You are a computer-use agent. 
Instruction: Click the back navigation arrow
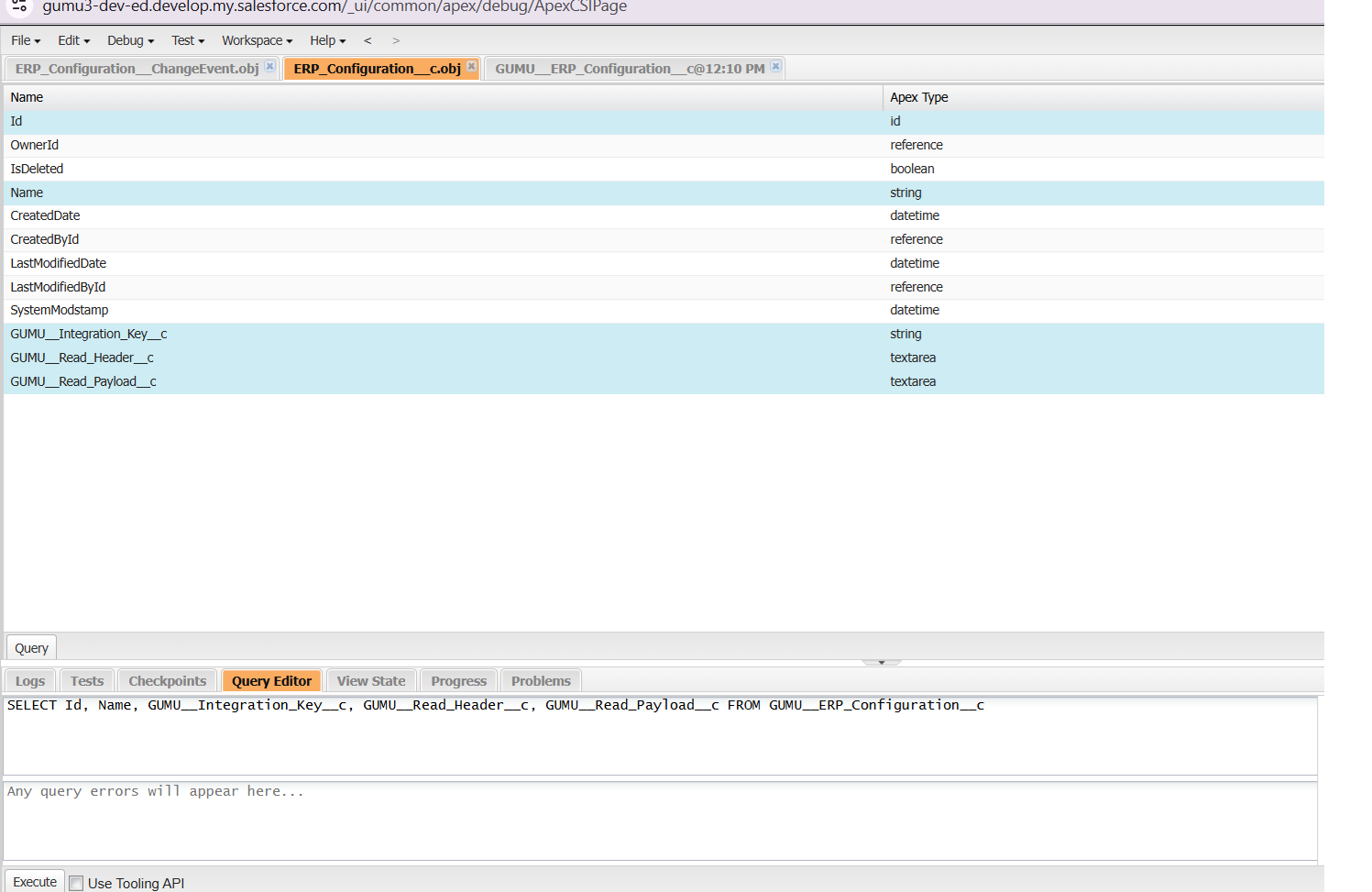click(368, 41)
